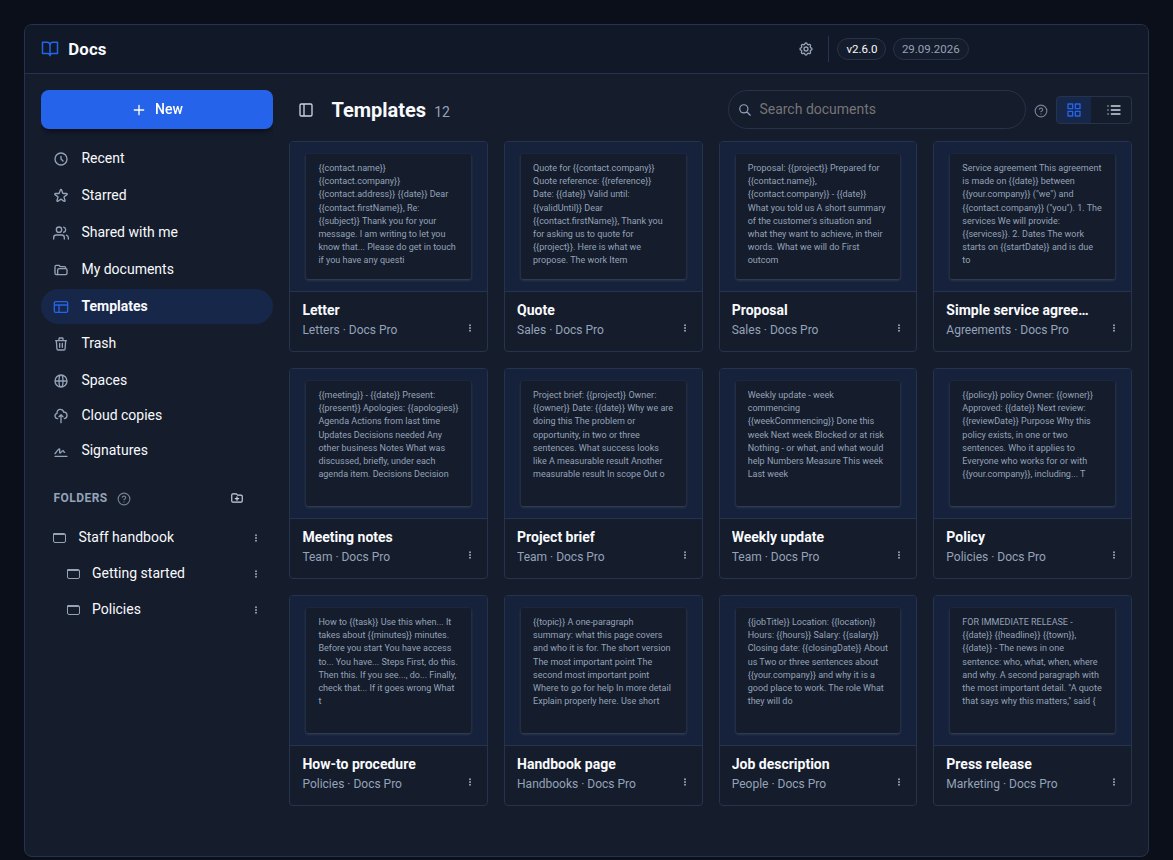Open the Weekly update template preview
Image resolution: width=1173 pixels, height=860 pixels.
(x=818, y=443)
